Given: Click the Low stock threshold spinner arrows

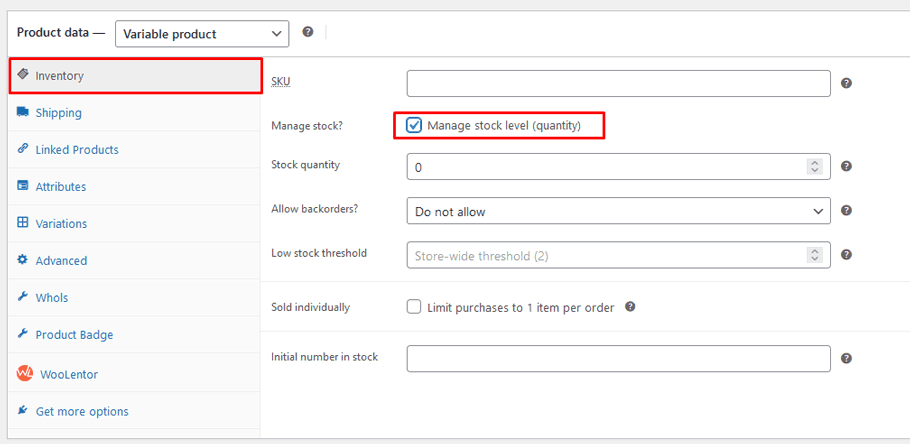Looking at the screenshot, I should click(x=815, y=255).
